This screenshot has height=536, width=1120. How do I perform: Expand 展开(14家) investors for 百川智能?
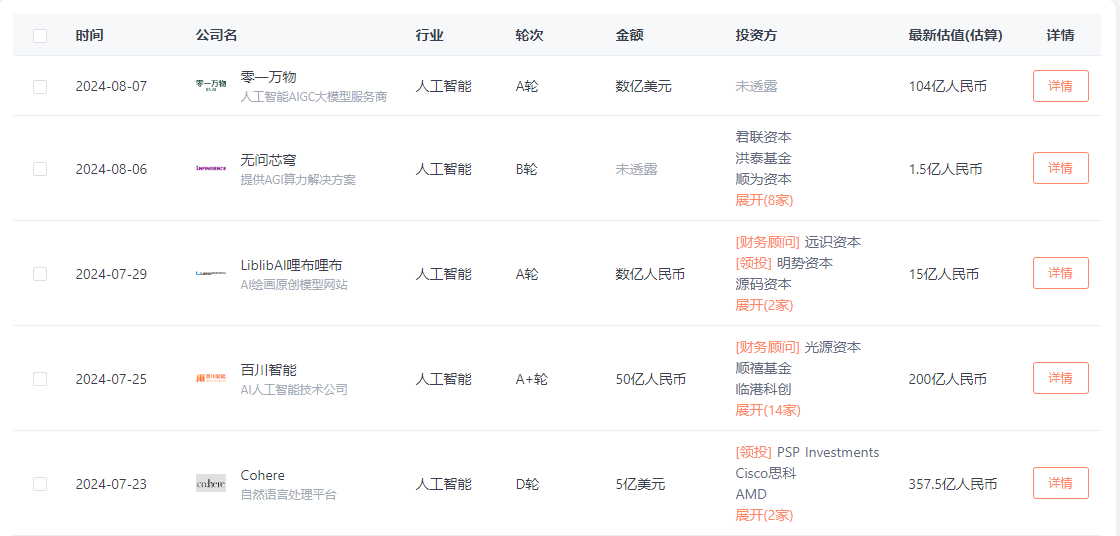click(768, 410)
